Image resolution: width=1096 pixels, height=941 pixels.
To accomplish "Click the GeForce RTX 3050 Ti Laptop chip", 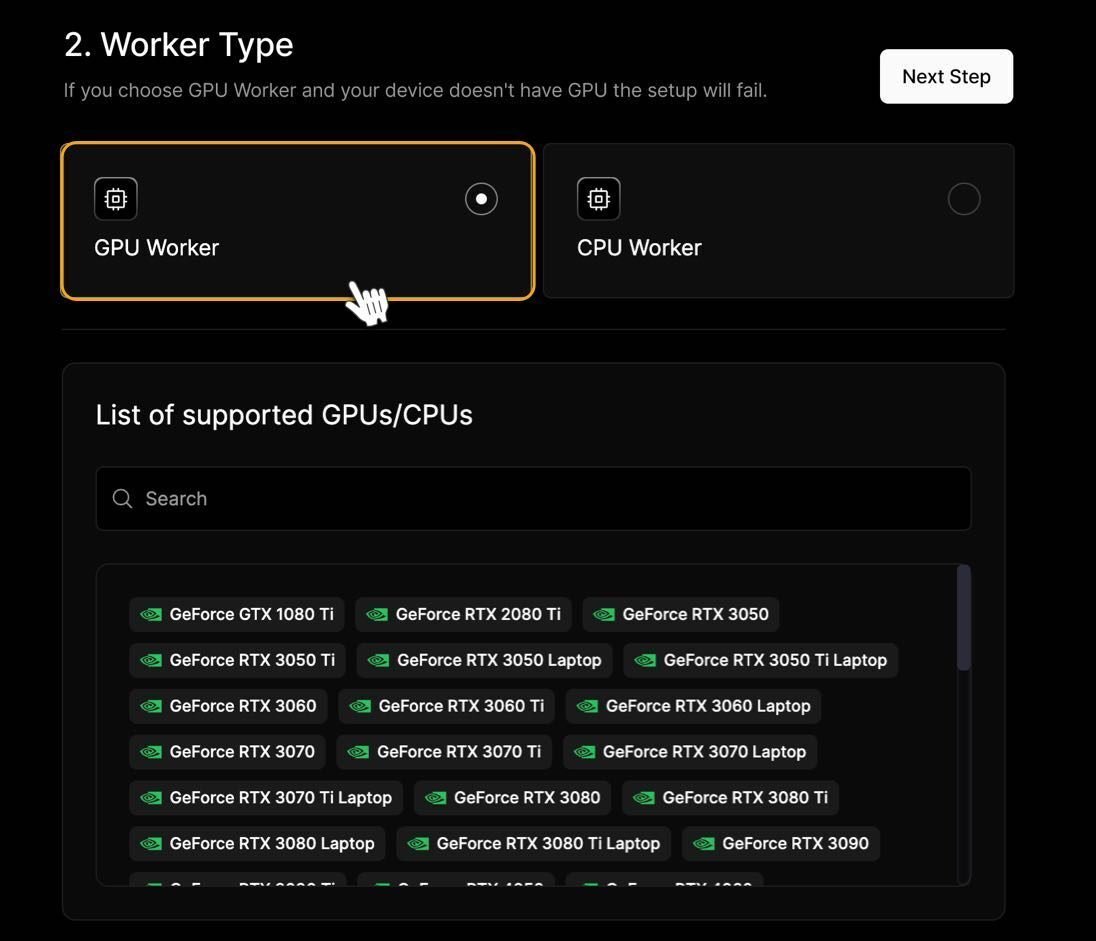I will tap(760, 660).
